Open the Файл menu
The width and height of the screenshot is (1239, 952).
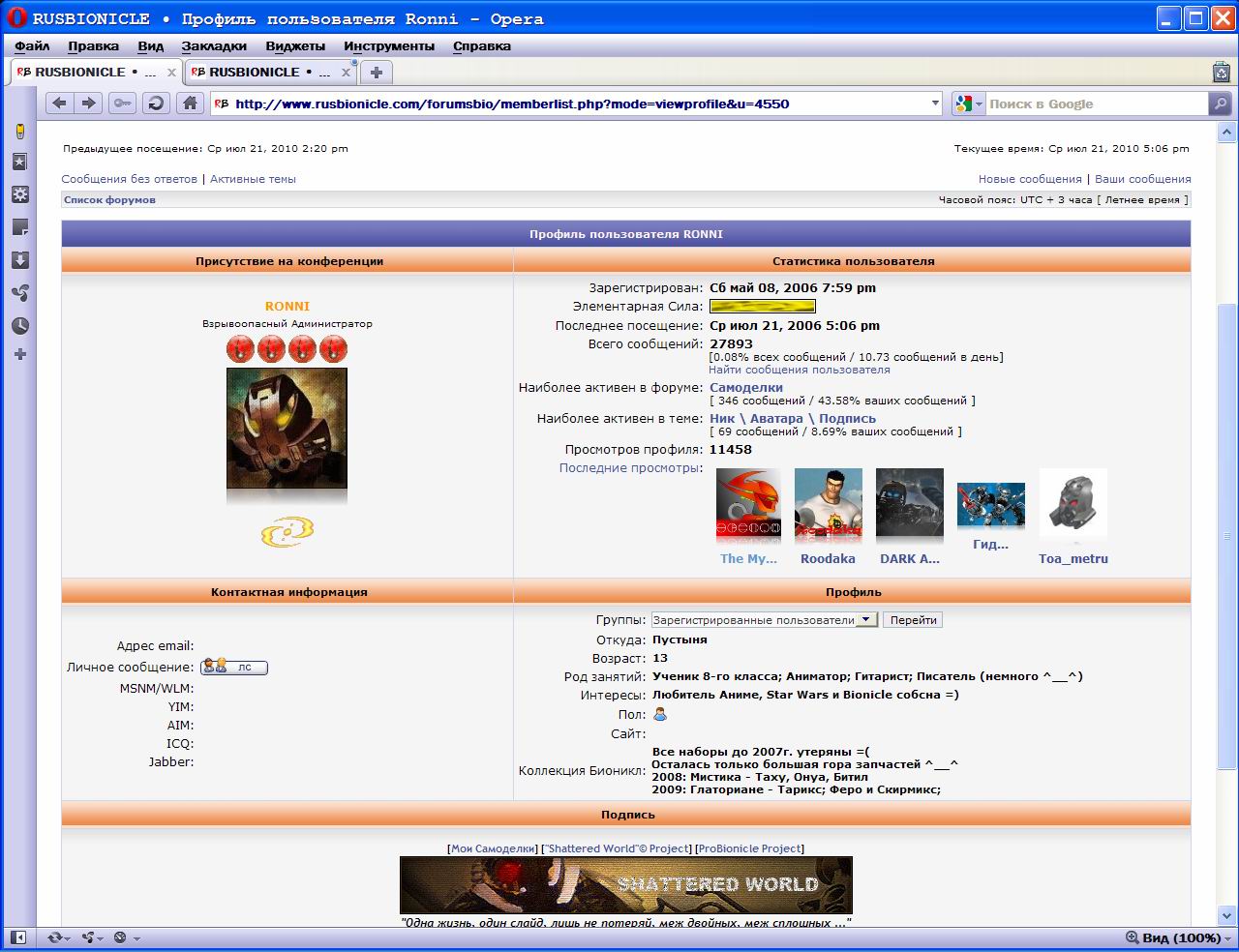tap(32, 45)
